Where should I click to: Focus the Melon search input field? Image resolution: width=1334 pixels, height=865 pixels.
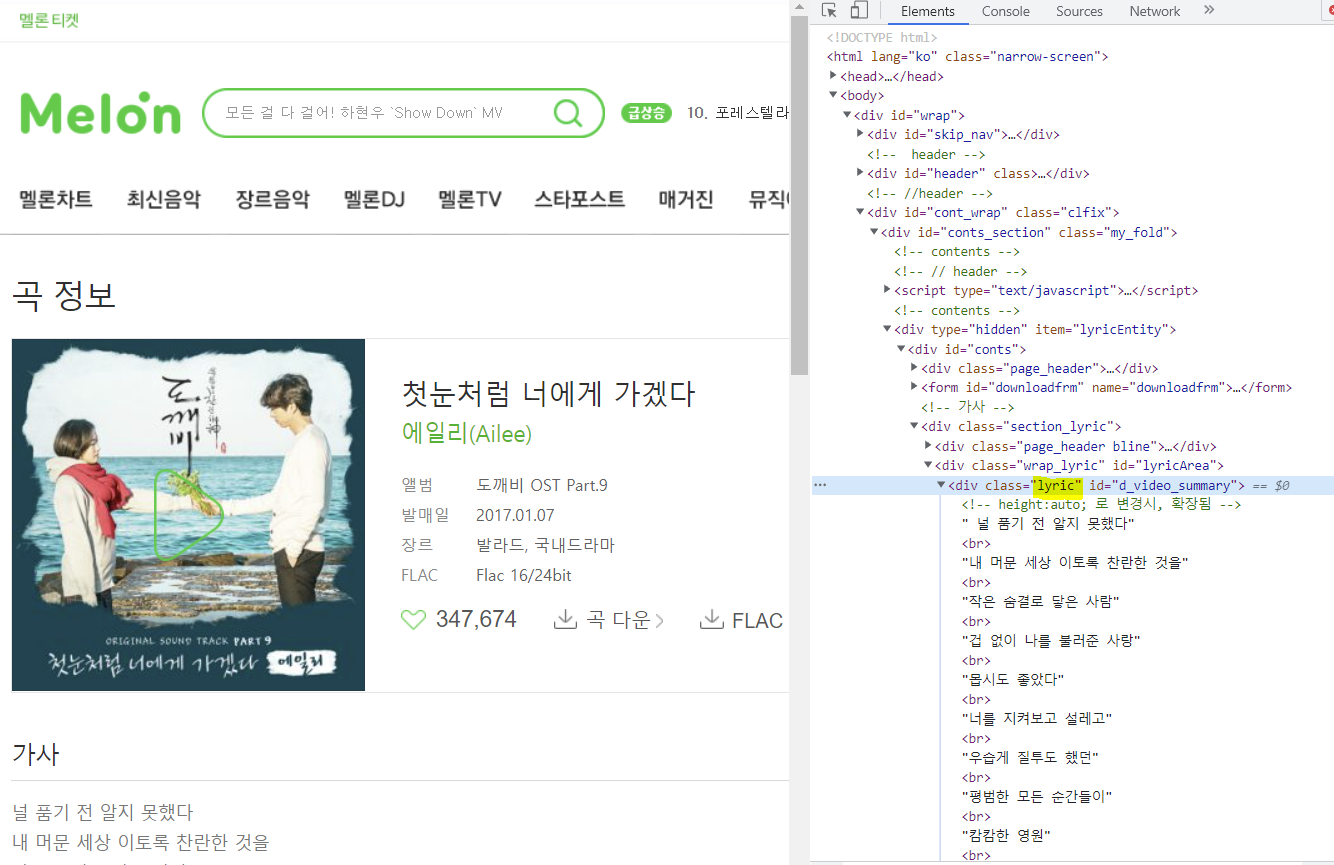(385, 113)
